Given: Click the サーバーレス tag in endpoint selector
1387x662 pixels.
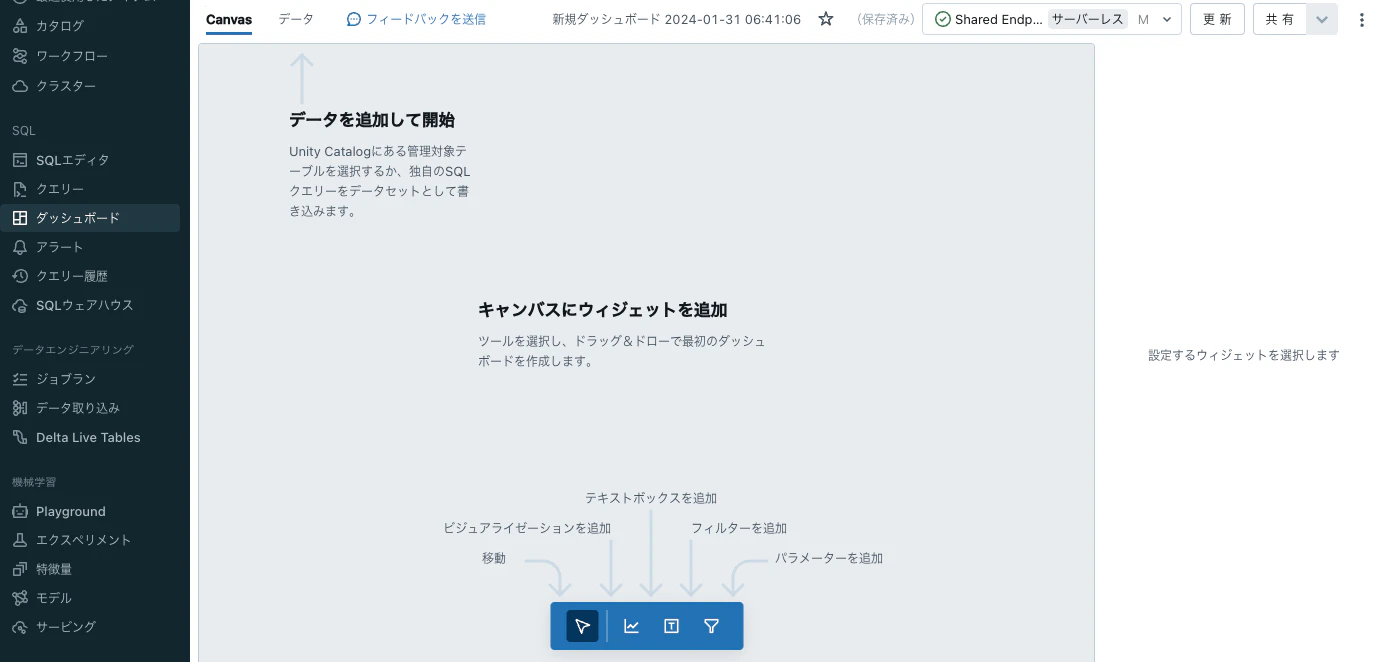Looking at the screenshot, I should (1088, 19).
